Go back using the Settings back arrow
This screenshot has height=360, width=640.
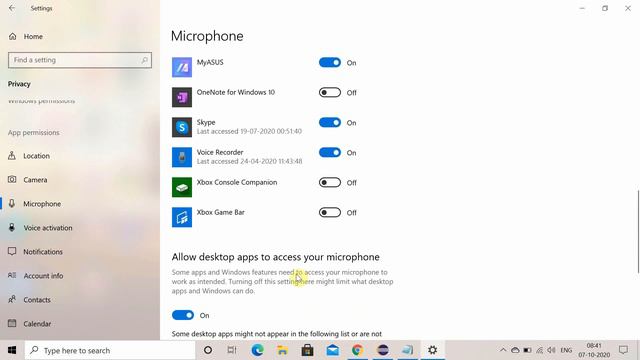12,8
